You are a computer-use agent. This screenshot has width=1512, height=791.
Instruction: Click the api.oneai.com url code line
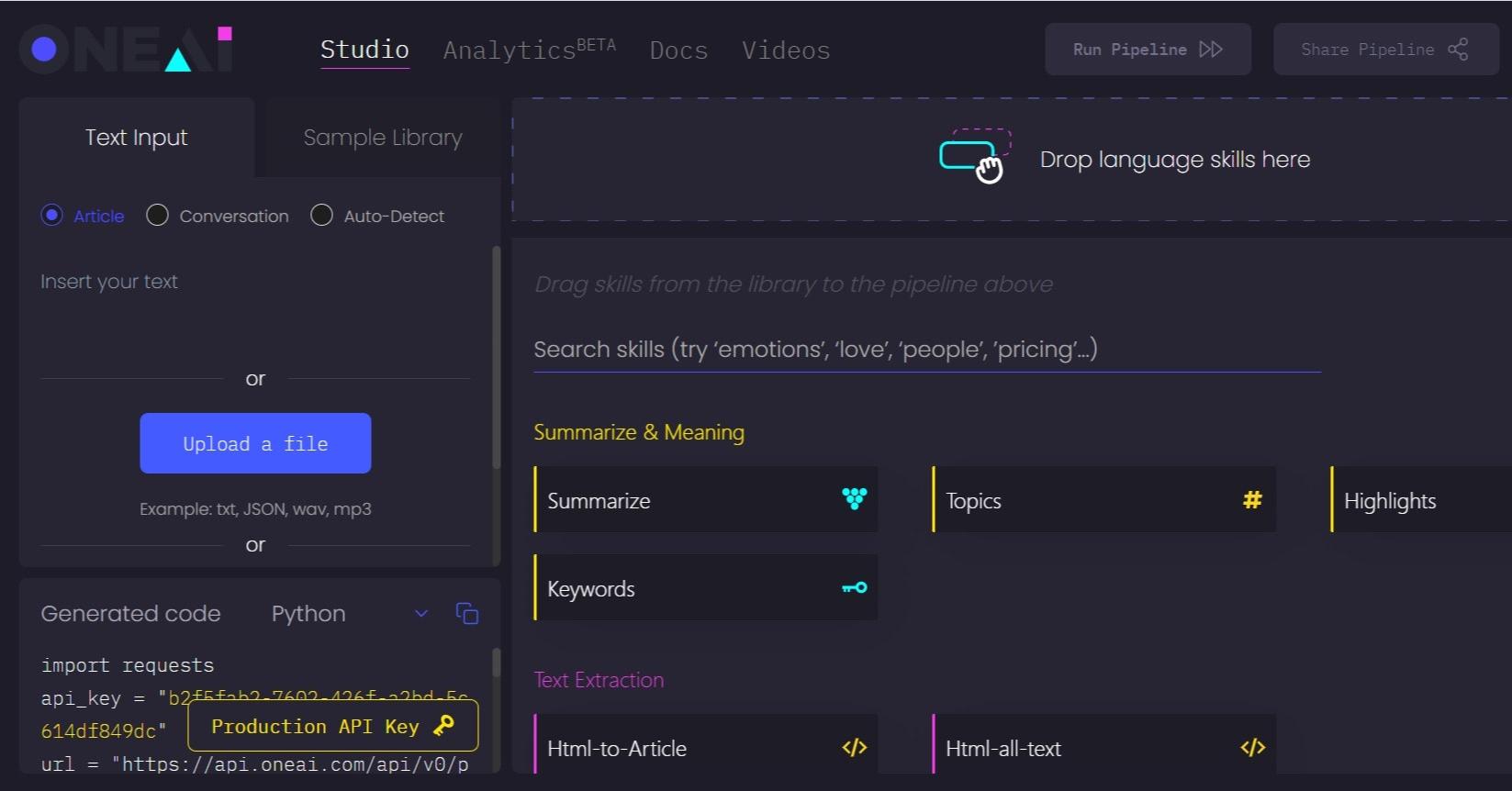pyautogui.click(x=255, y=764)
